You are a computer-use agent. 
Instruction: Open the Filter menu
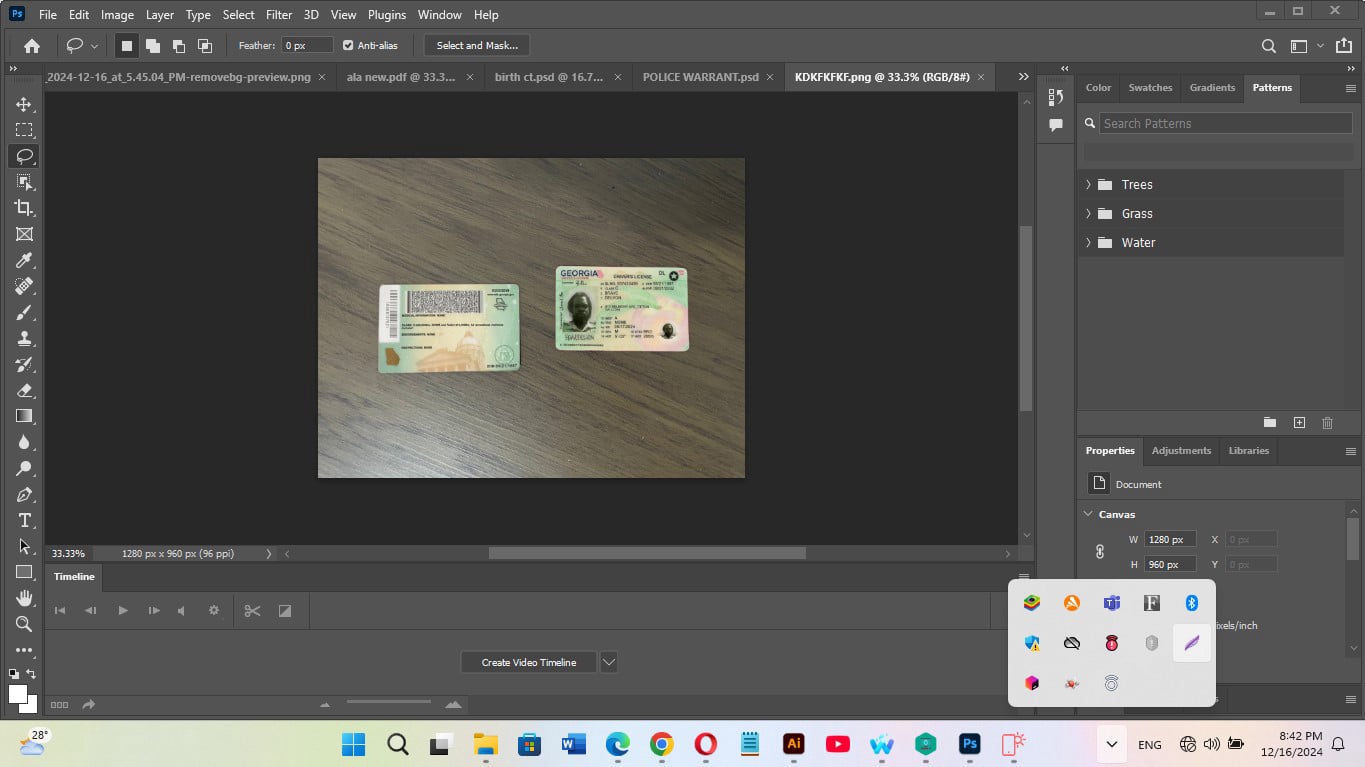coord(279,15)
